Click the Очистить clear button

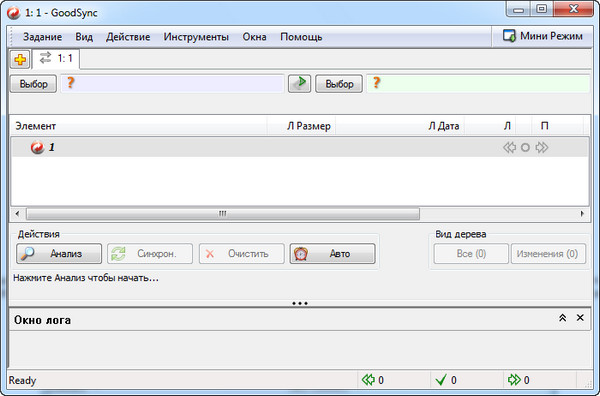tap(241, 254)
